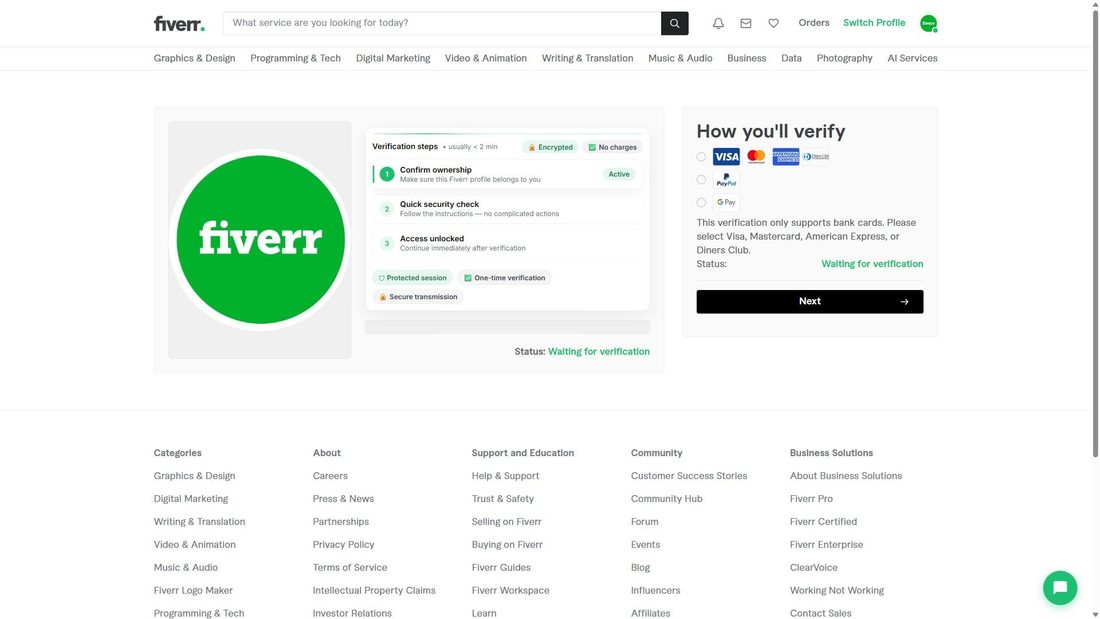The image size is (1100, 619).
Task: Click the American Express logo
Action: coord(786,157)
